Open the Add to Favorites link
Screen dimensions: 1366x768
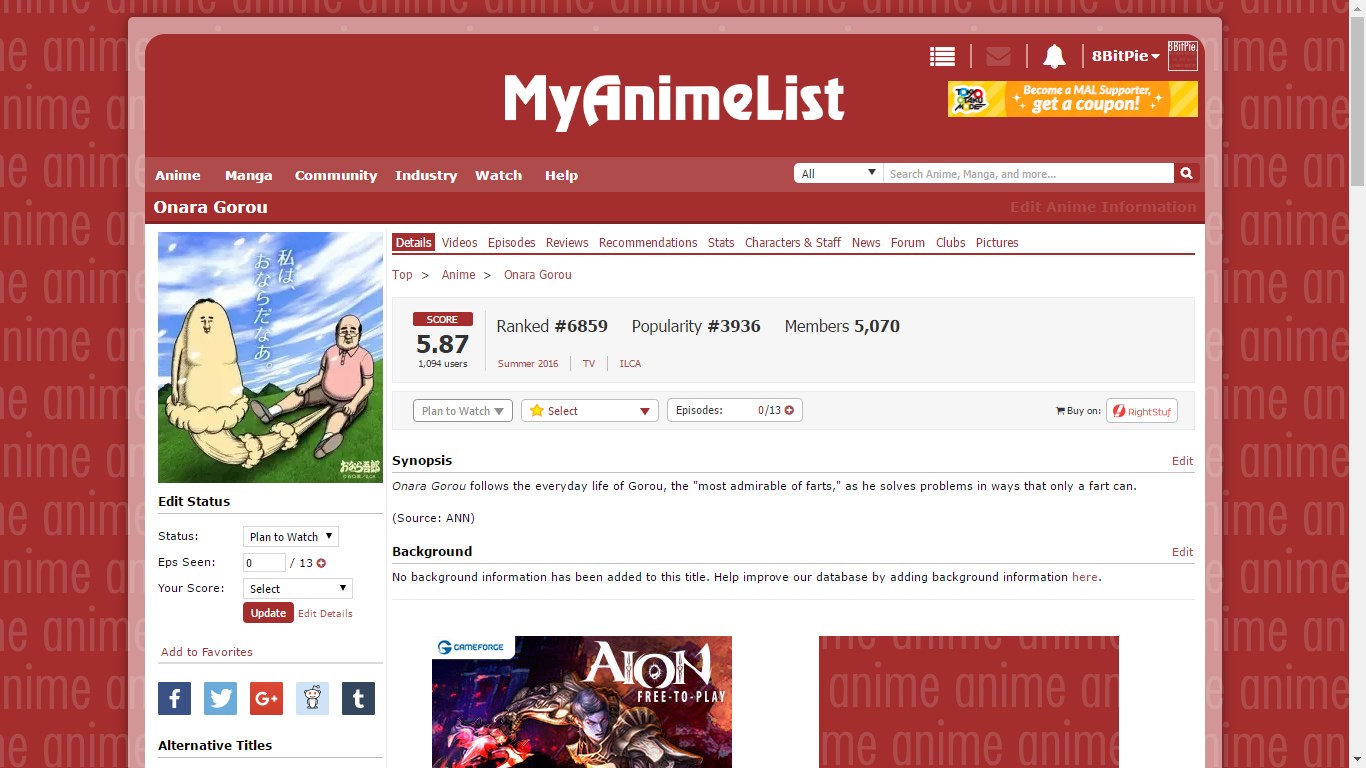[x=206, y=652]
